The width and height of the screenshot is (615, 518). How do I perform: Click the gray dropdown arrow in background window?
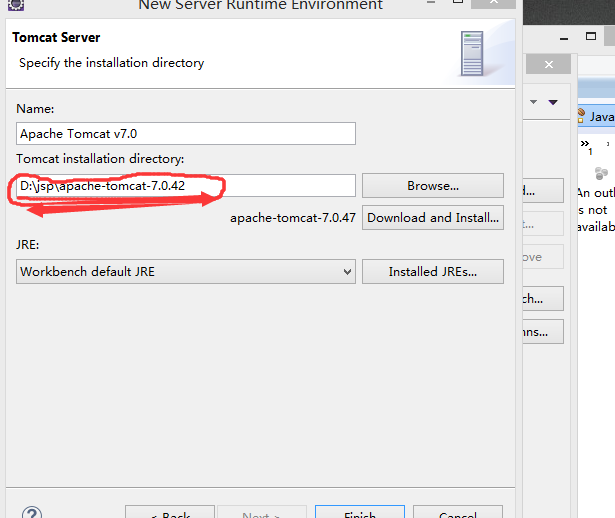533,102
